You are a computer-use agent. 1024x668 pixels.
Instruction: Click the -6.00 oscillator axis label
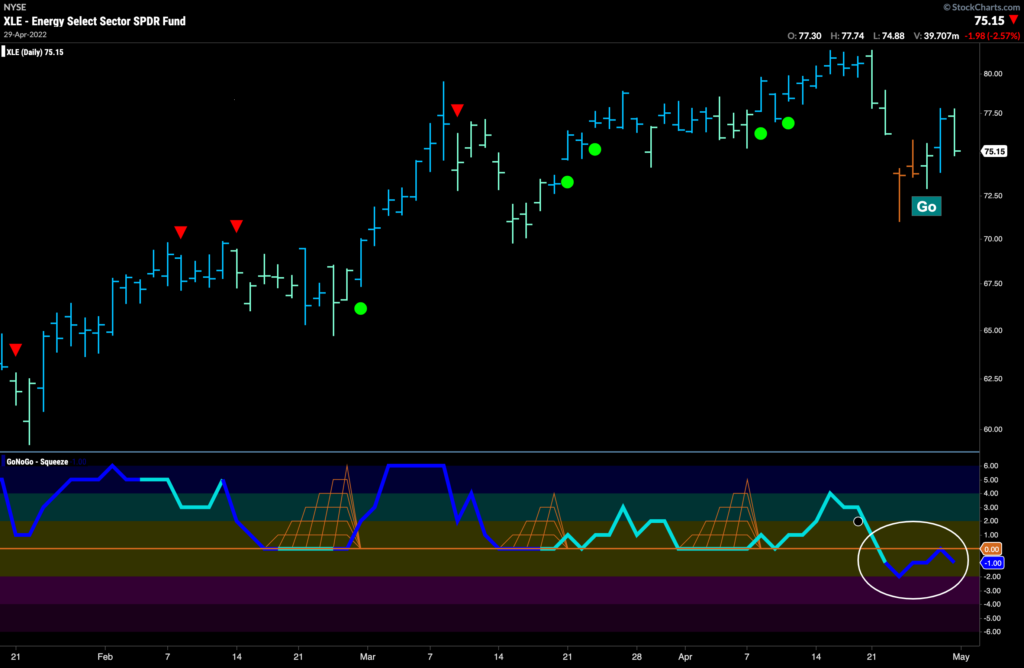990,631
